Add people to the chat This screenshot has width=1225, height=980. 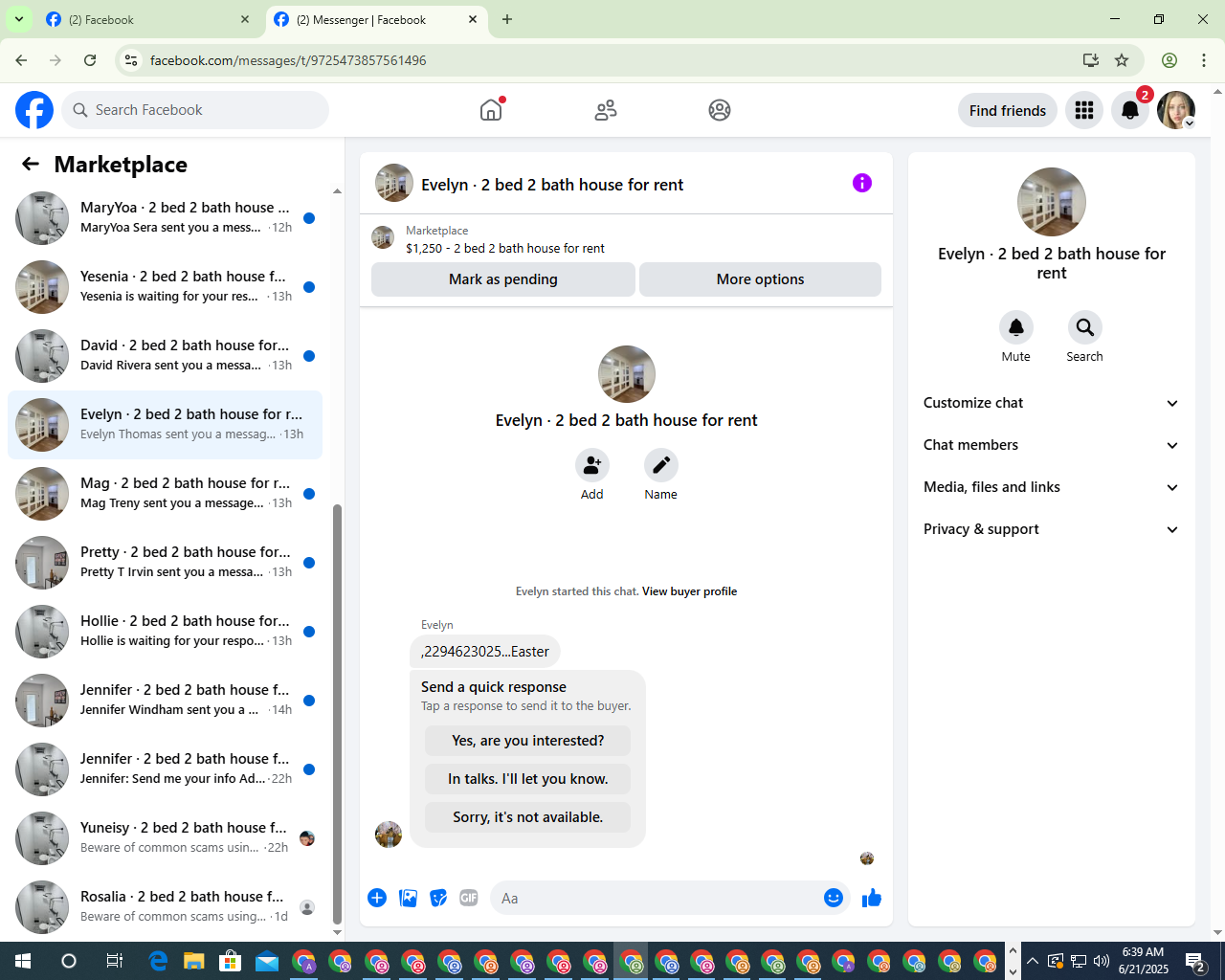[x=592, y=465]
